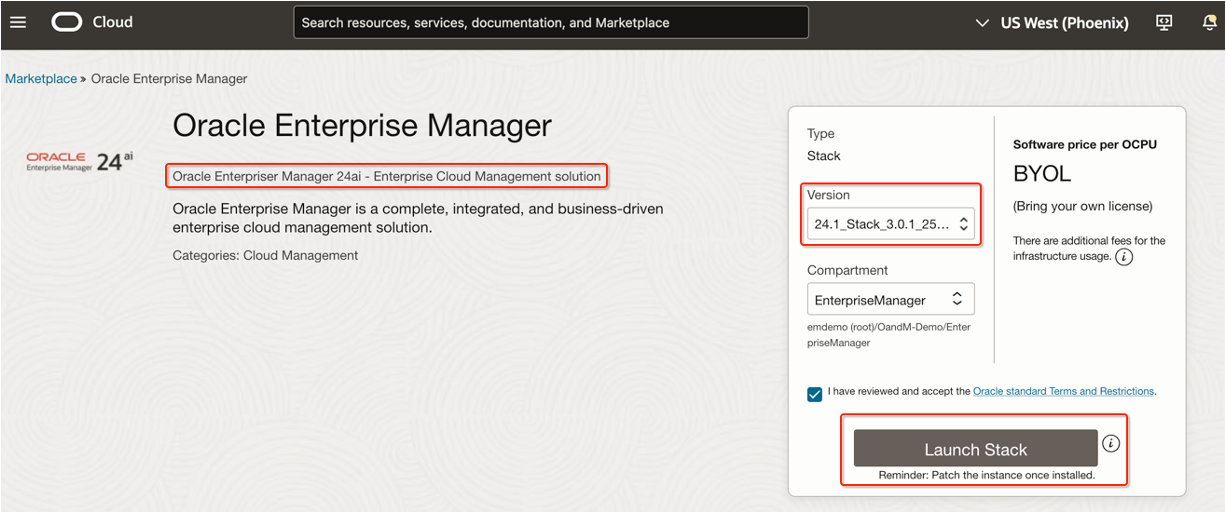Open the Compartment dropdown showing EnterpriseManager
This screenshot has width=1226, height=512.
[x=891, y=299]
